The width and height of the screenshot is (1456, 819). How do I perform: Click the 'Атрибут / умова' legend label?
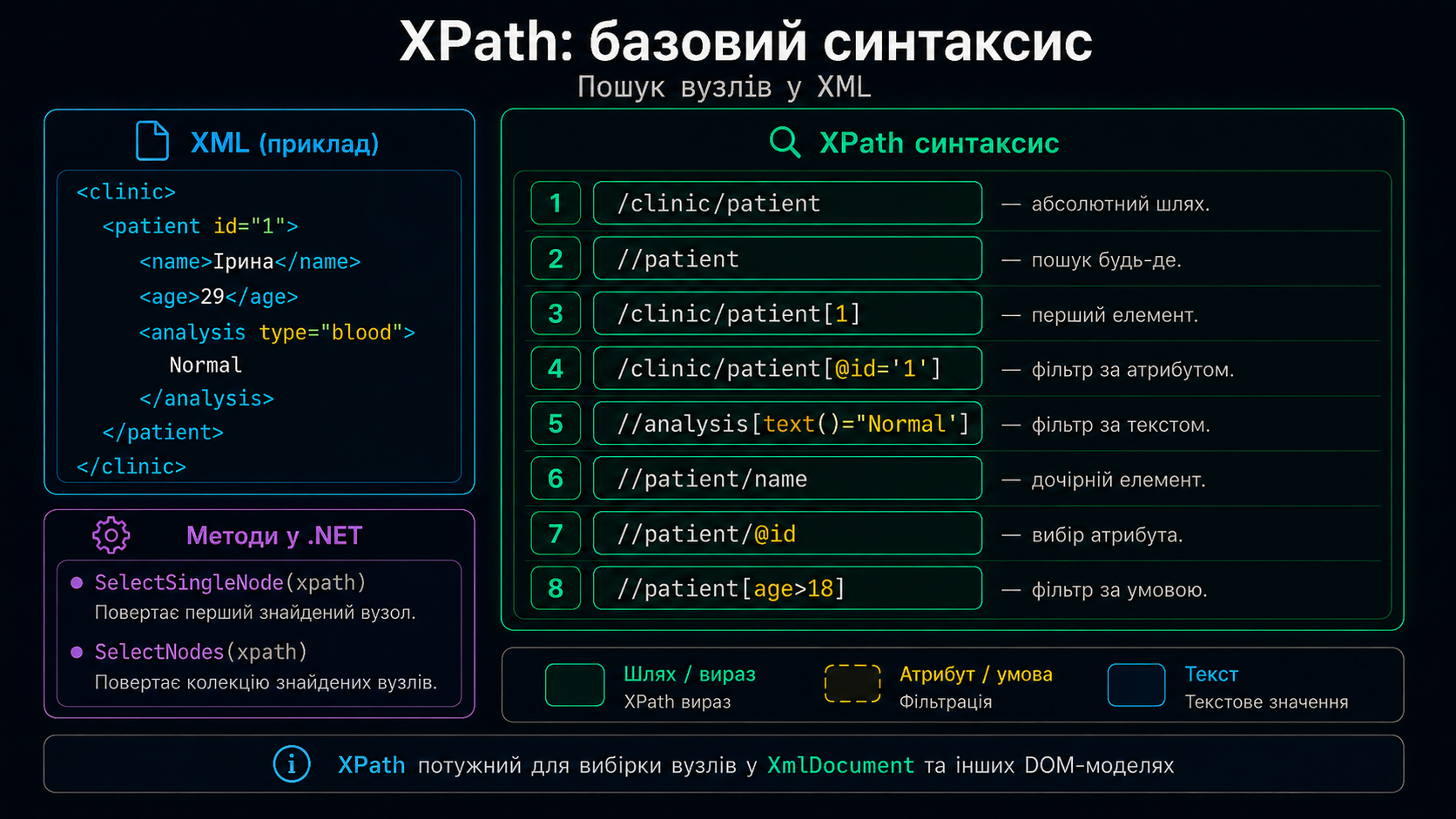coord(976,674)
